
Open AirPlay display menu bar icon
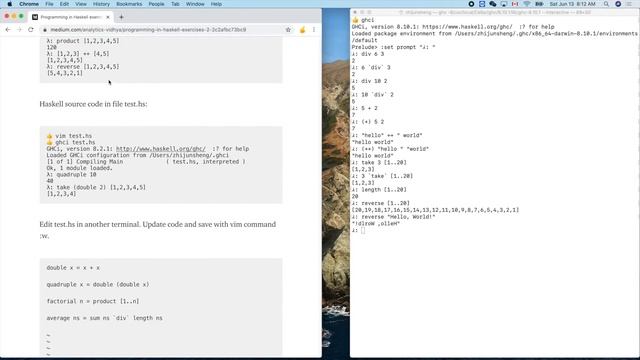(504, 4)
